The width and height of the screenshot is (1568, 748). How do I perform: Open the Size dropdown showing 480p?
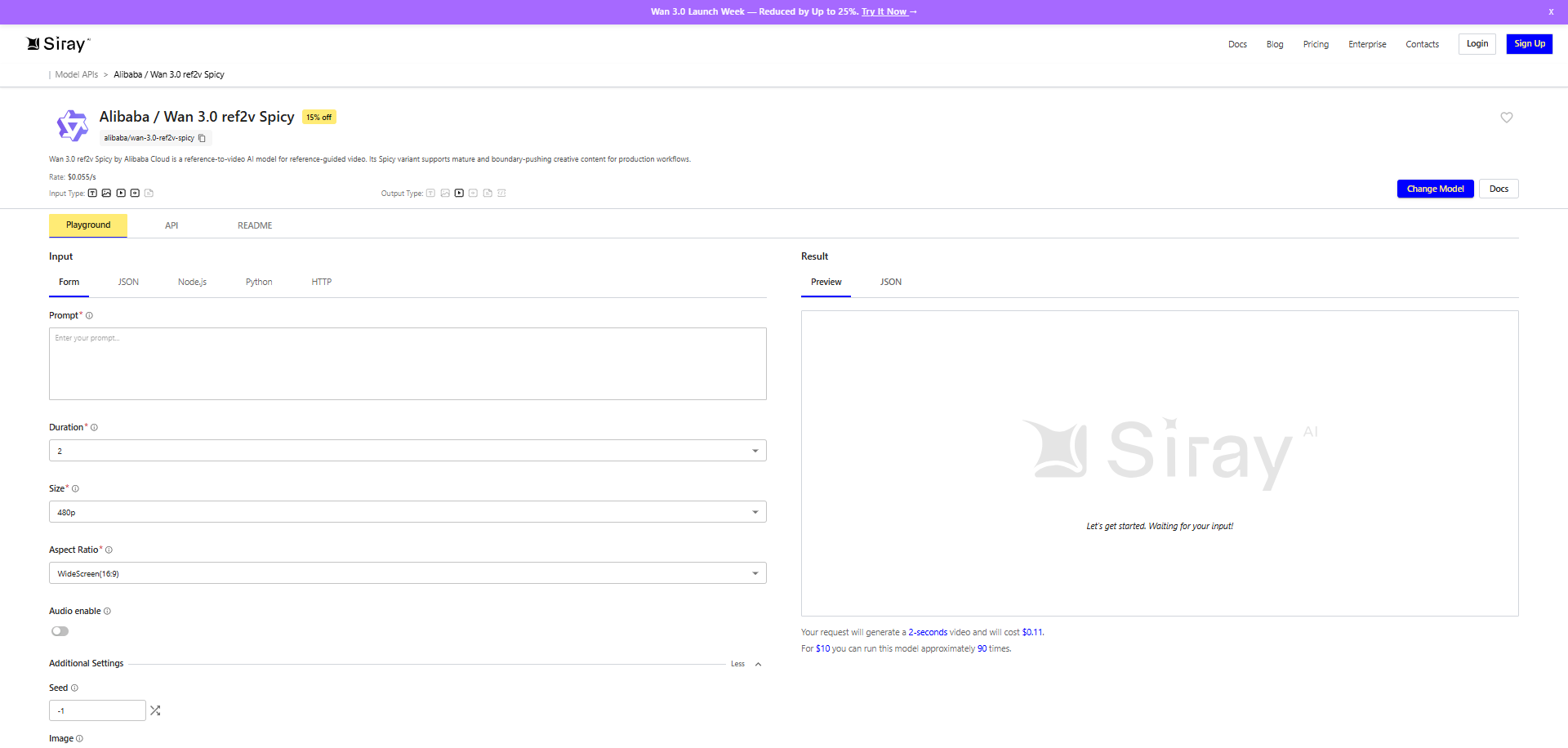(408, 512)
